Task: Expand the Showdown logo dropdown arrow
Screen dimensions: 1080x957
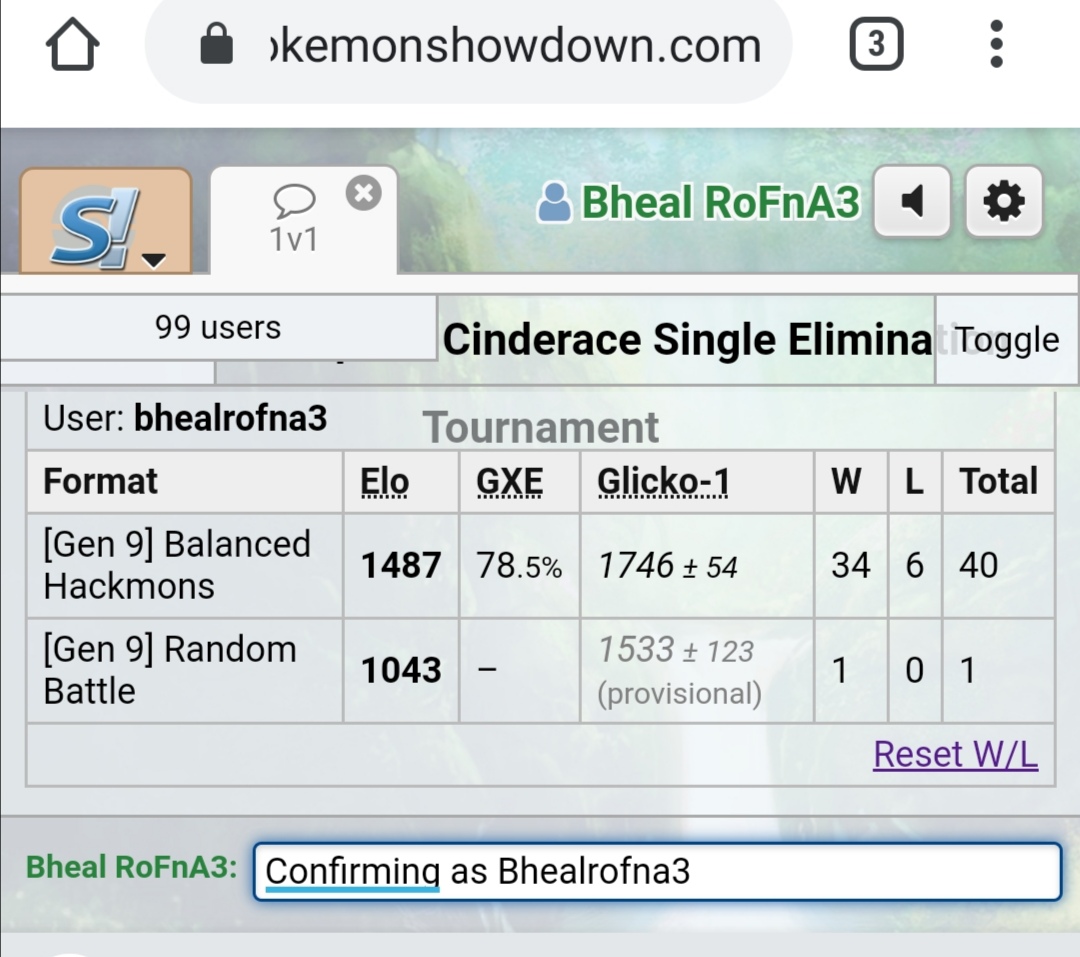Action: point(154,260)
